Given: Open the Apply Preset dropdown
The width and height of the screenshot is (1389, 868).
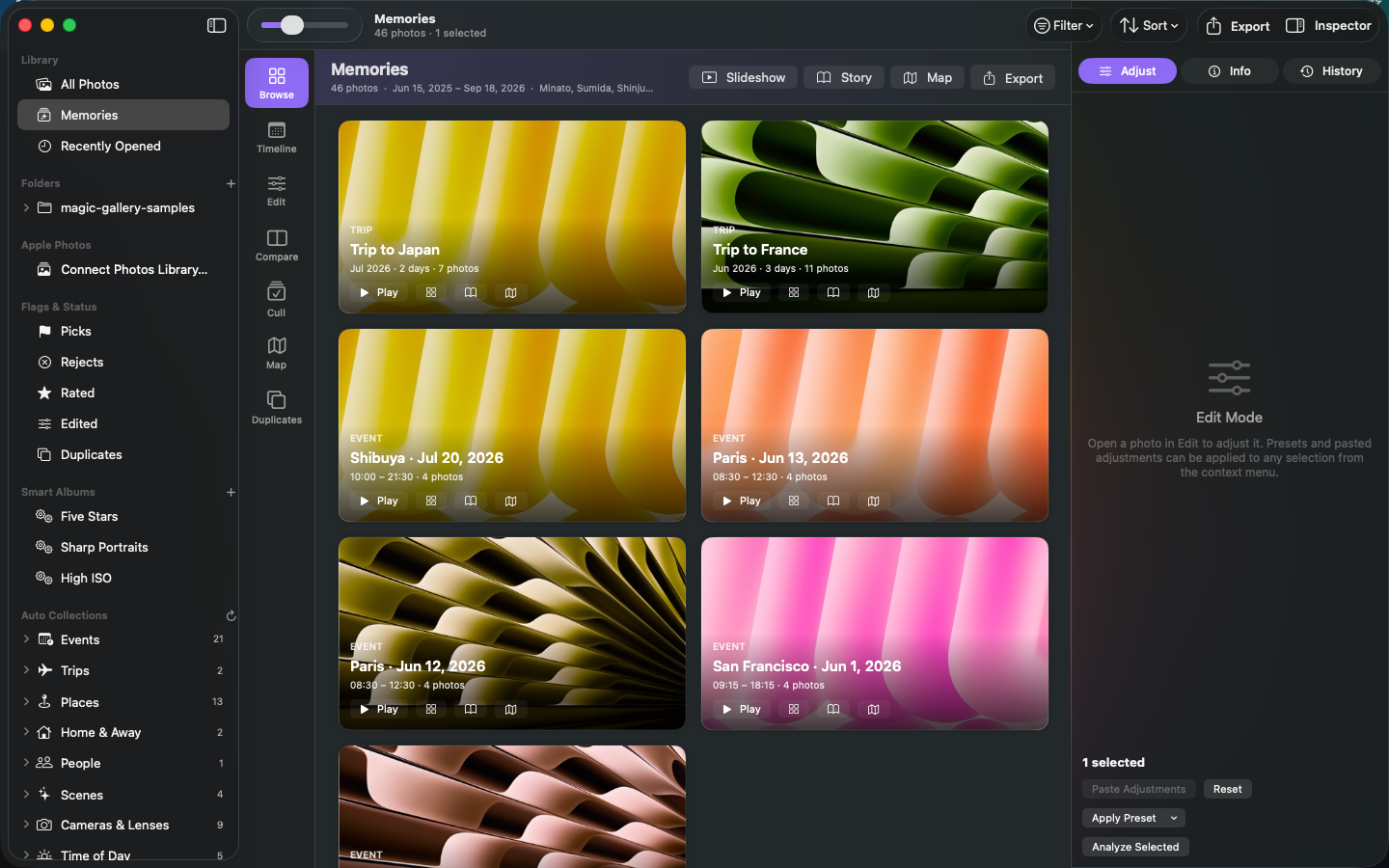Looking at the screenshot, I should pyautogui.click(x=1133, y=818).
